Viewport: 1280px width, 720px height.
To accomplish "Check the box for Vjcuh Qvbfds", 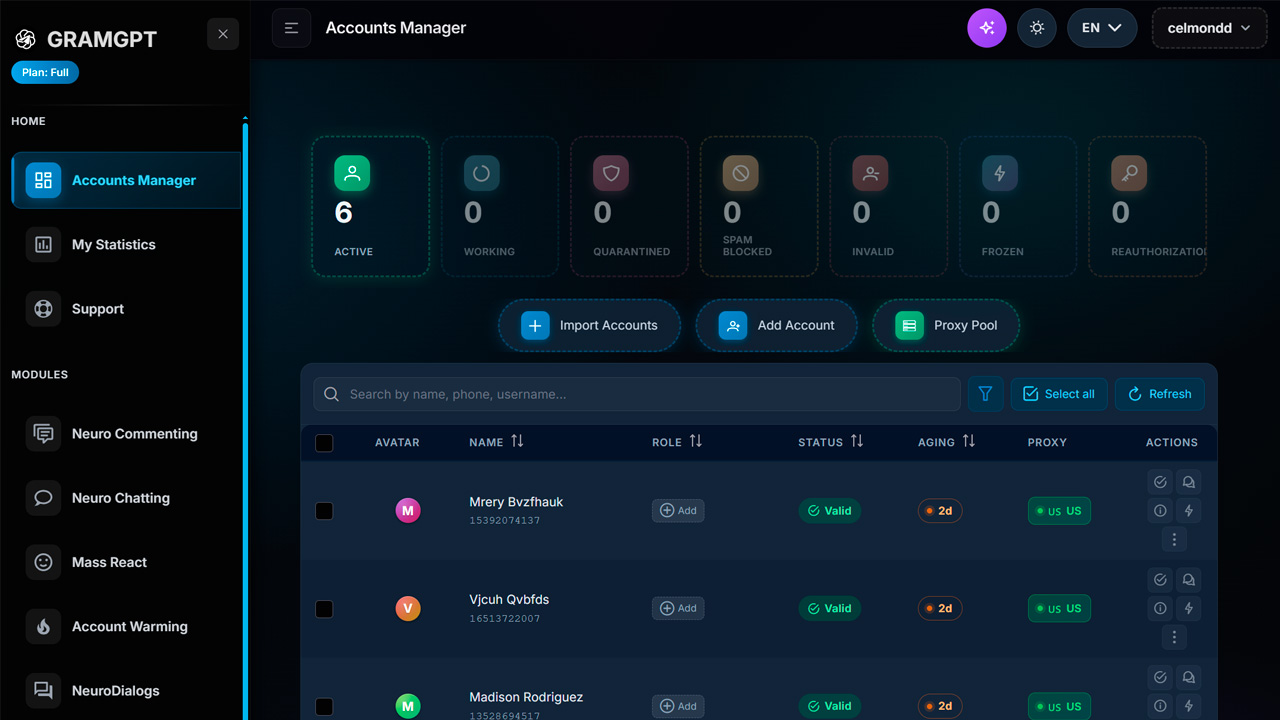I will [x=324, y=609].
